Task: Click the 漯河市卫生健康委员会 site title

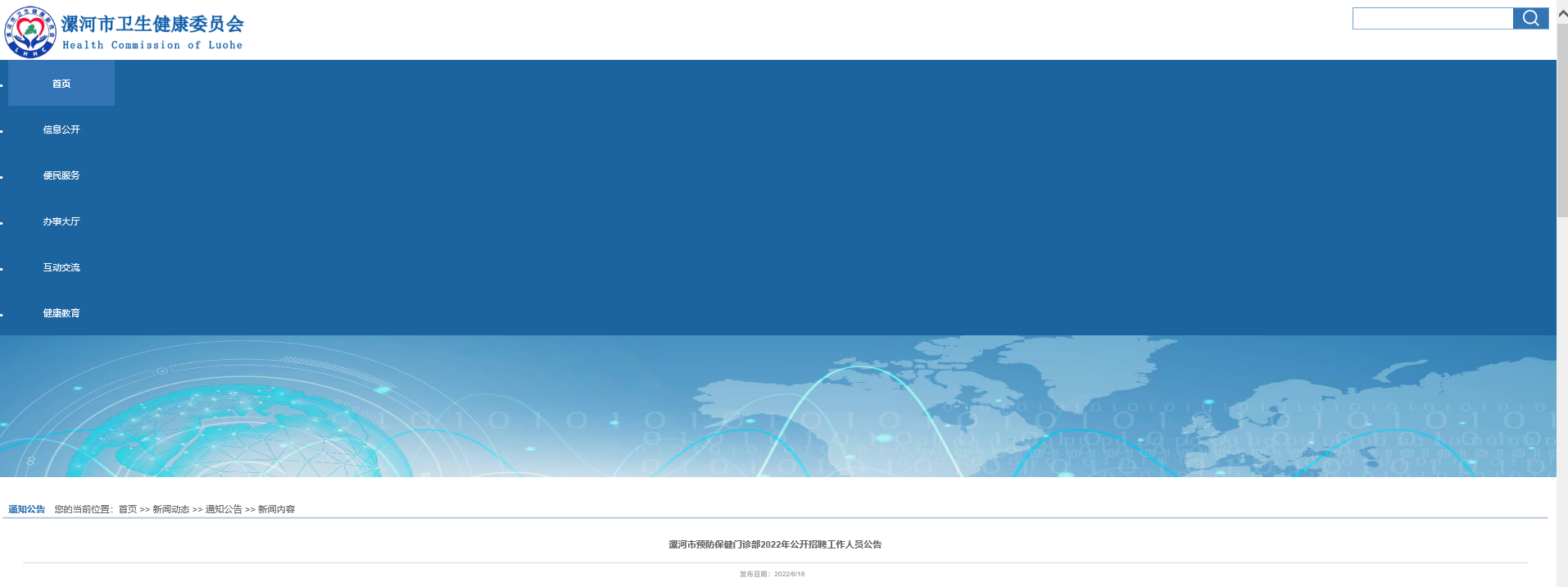Action: pyautogui.click(x=152, y=24)
